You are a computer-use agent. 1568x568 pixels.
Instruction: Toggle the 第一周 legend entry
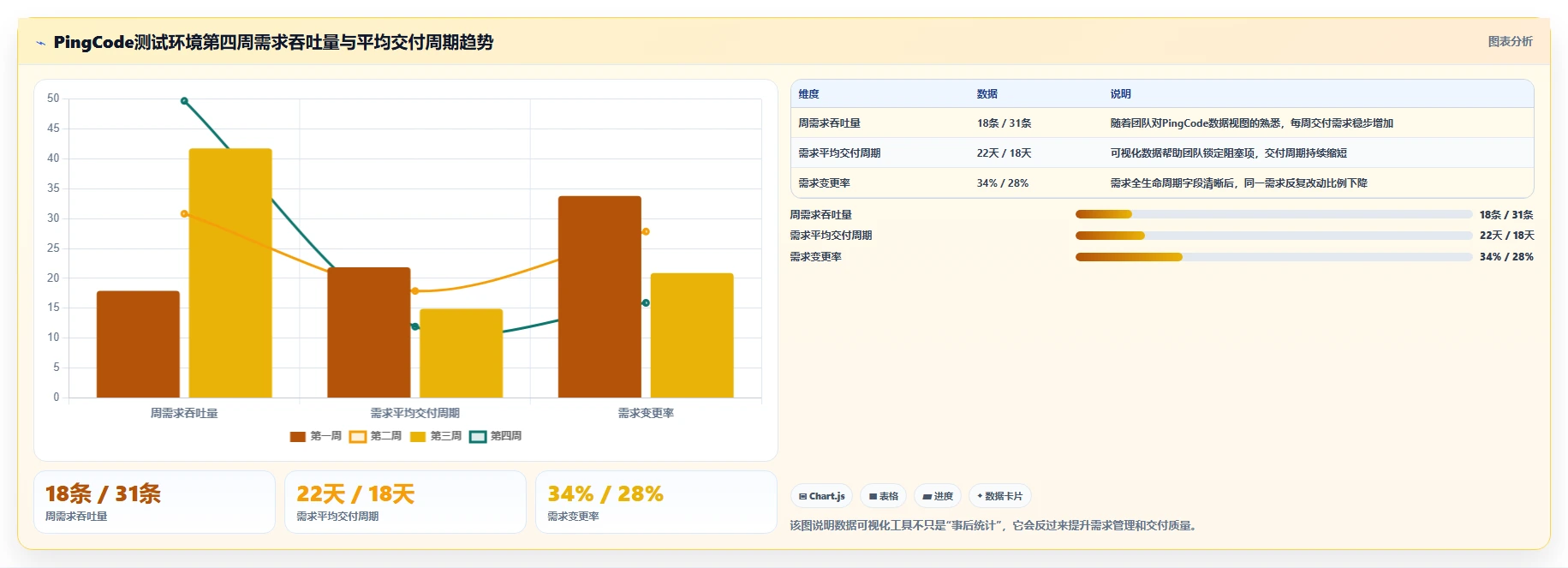click(x=316, y=436)
